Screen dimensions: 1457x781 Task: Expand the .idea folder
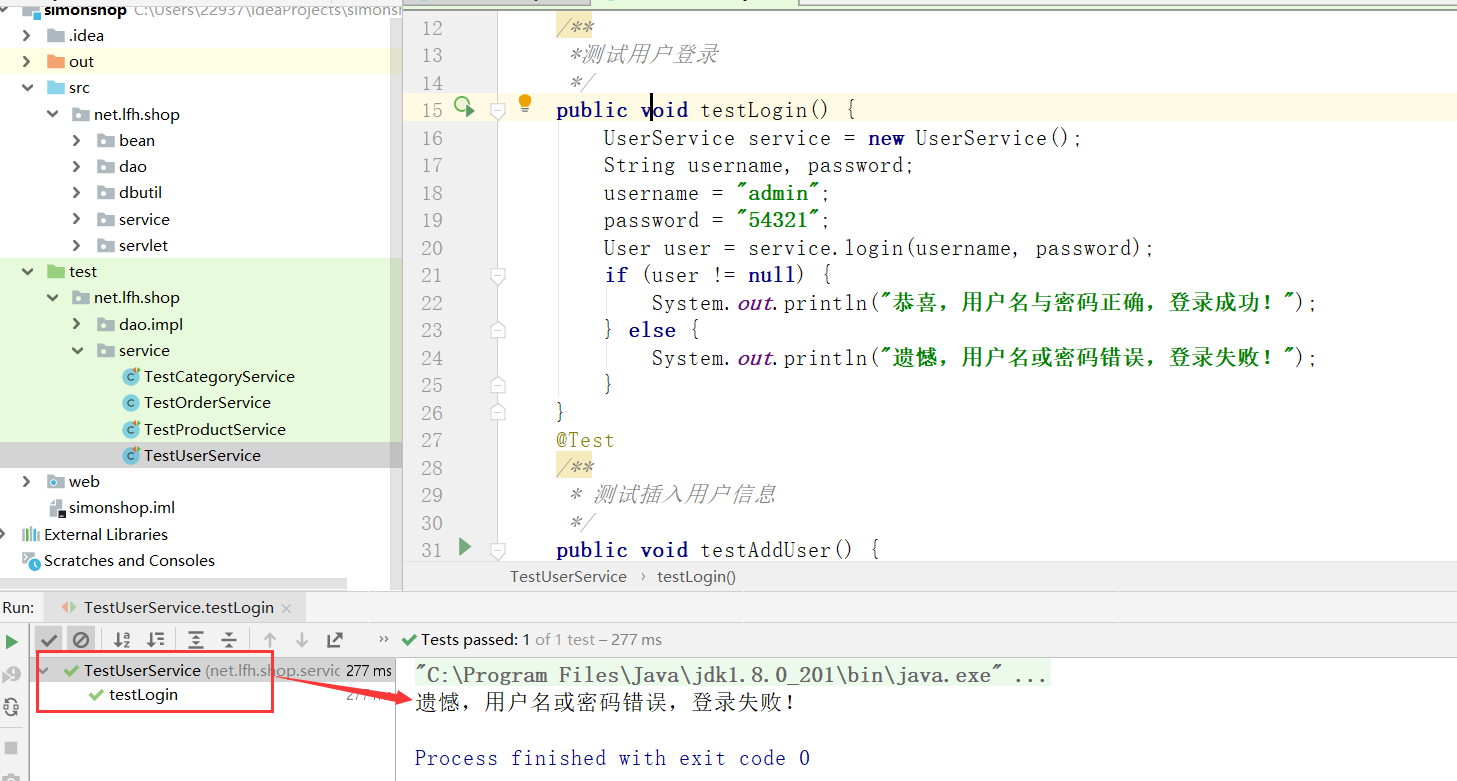(27, 35)
